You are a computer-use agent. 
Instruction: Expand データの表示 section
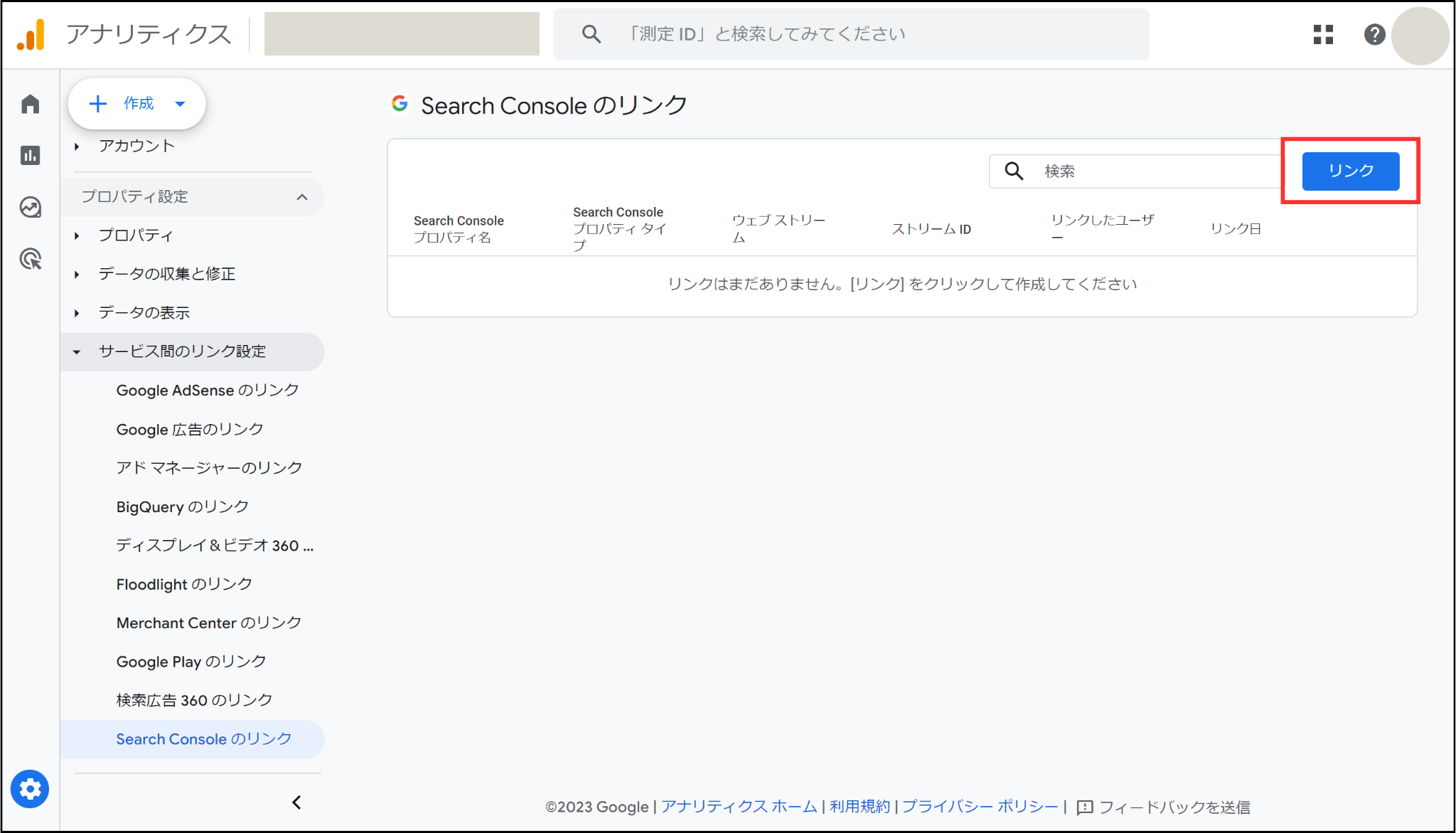tap(77, 313)
